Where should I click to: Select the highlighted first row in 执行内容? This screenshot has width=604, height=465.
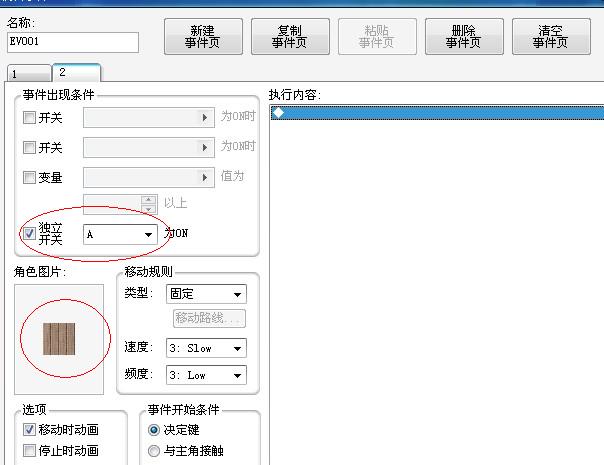click(437, 112)
